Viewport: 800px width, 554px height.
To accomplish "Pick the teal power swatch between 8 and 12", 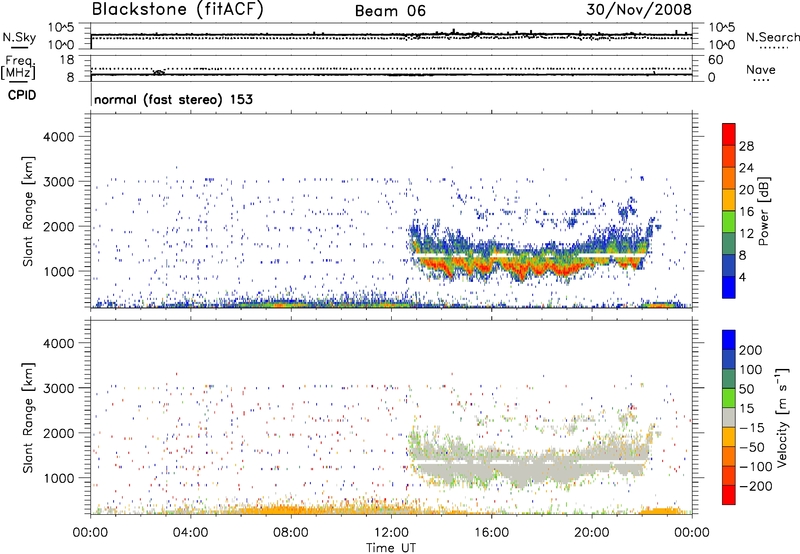I will coord(729,244).
